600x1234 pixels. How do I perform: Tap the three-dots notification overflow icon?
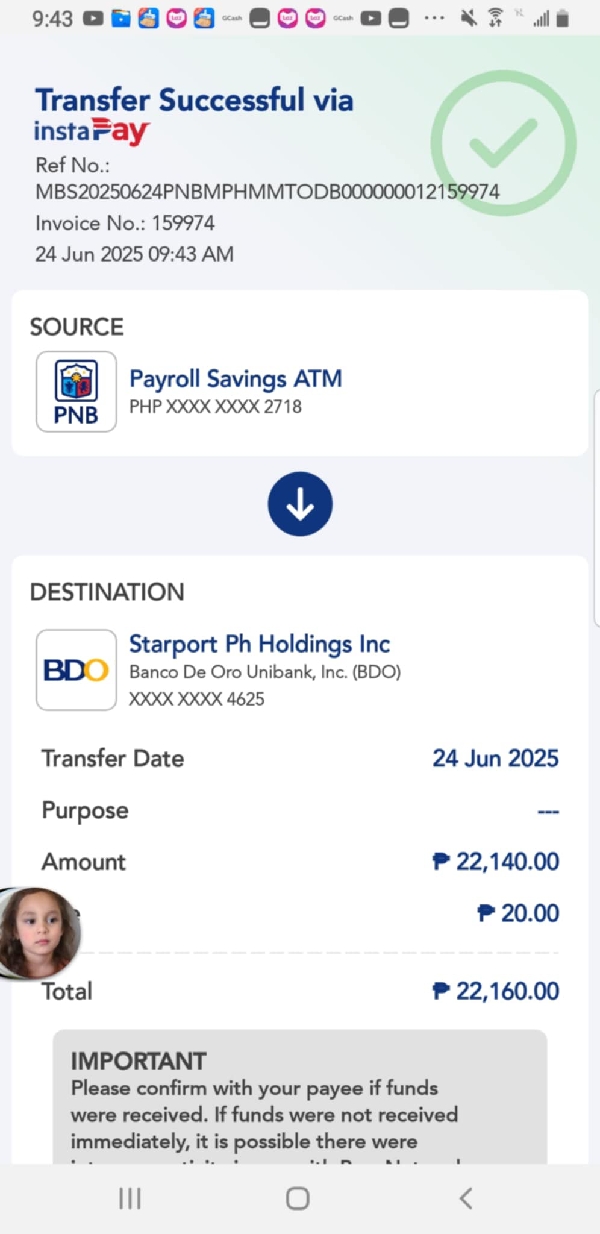click(x=434, y=18)
